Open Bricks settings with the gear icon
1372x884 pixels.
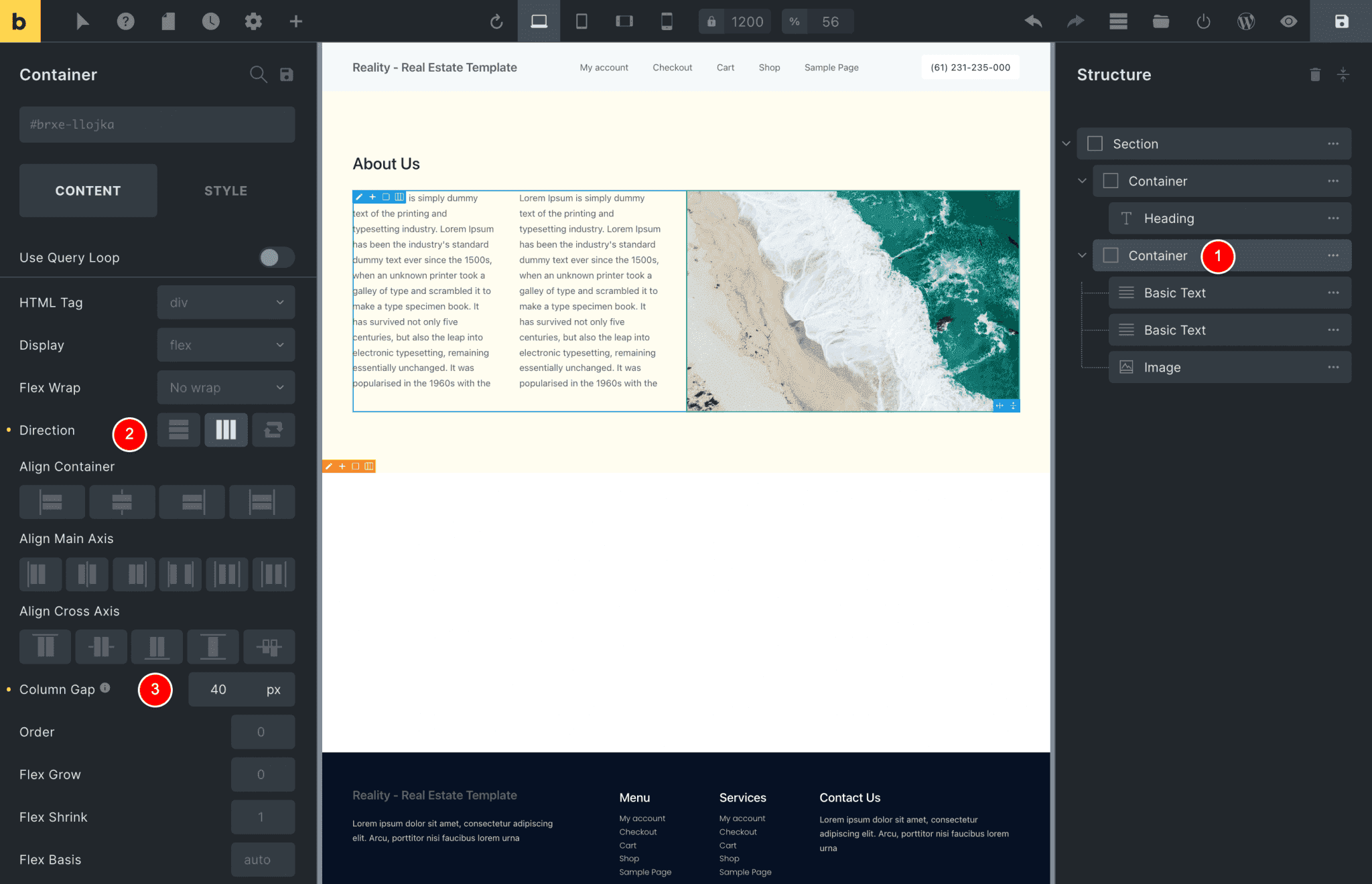point(253,21)
